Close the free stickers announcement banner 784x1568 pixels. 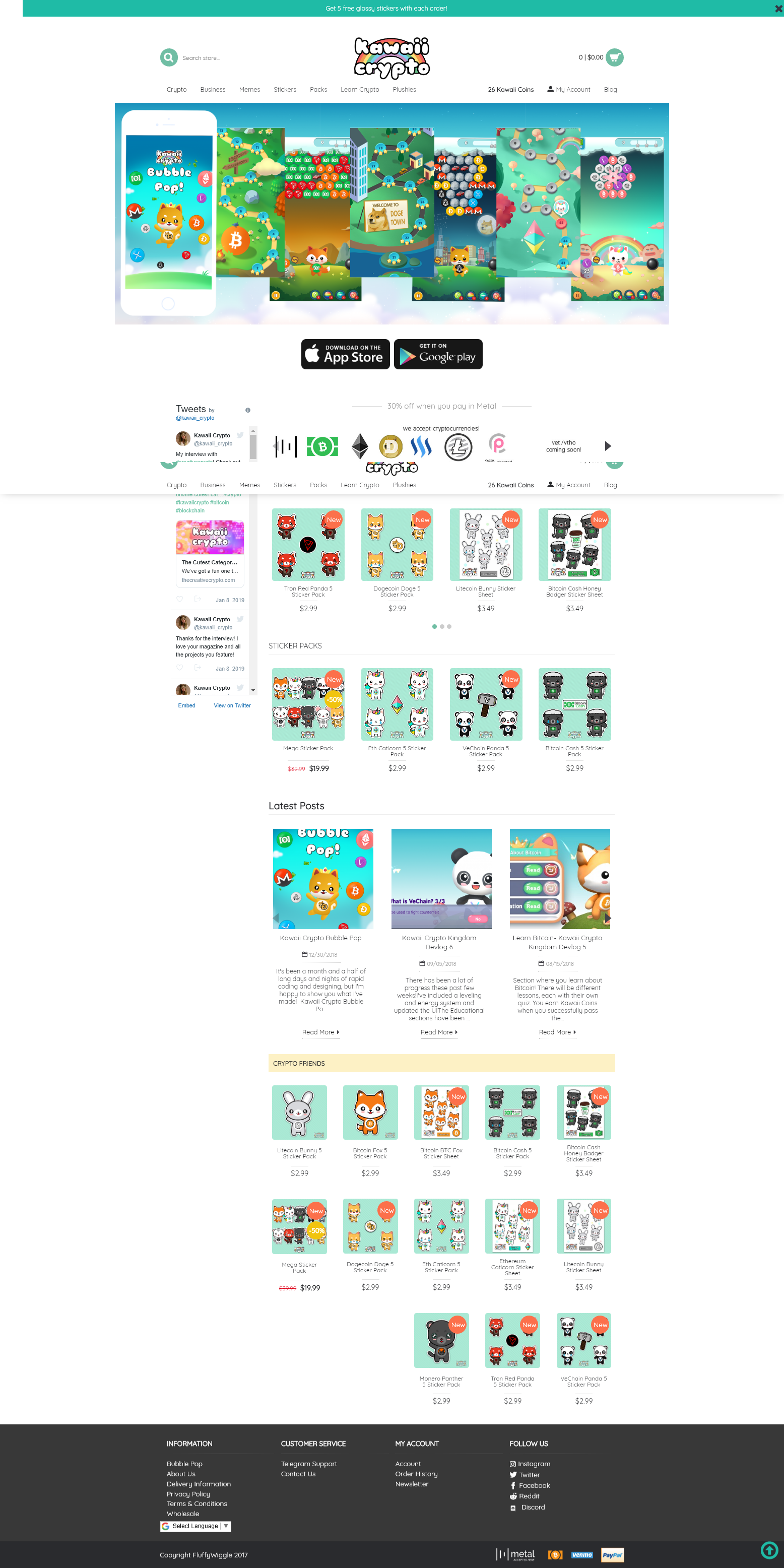[778, 9]
